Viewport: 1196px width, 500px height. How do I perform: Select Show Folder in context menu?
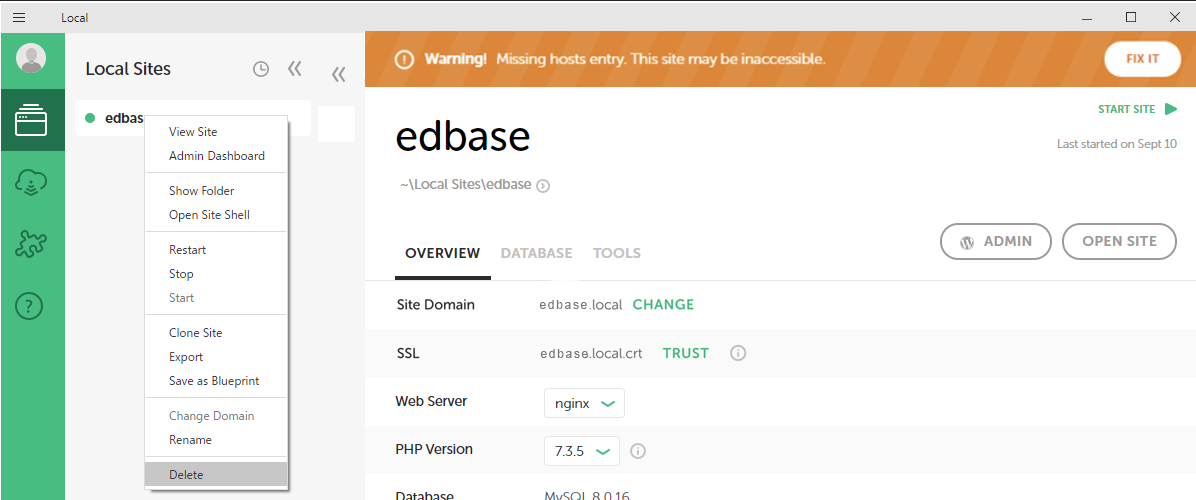tap(216, 191)
